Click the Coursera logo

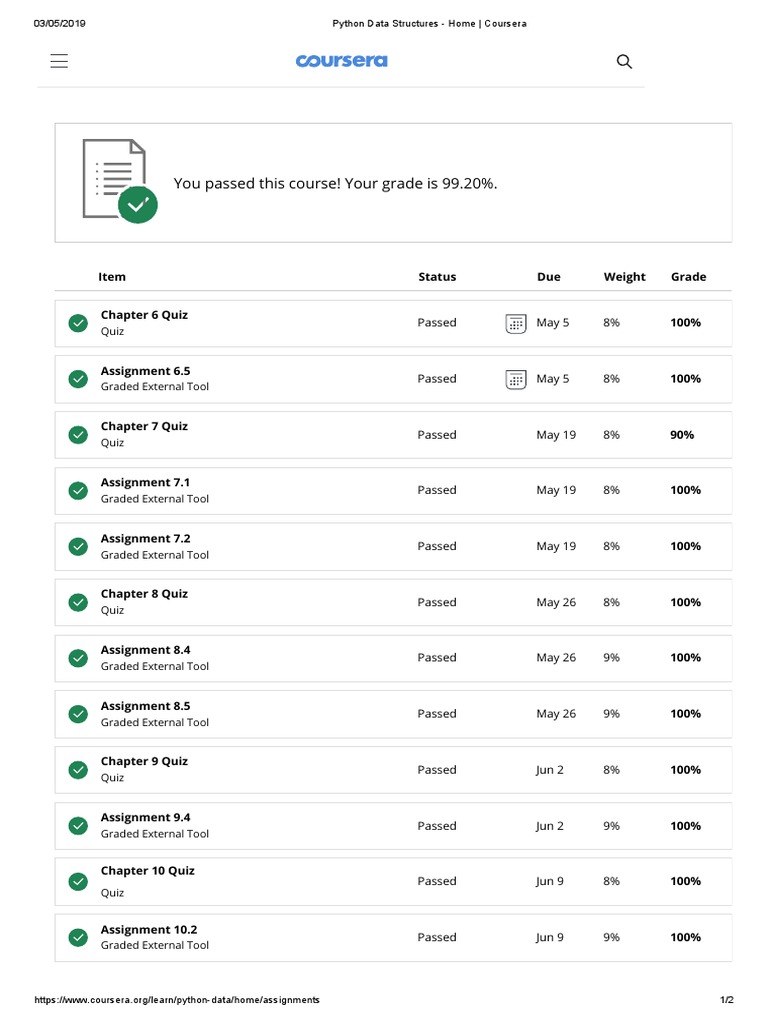pyautogui.click(x=341, y=61)
